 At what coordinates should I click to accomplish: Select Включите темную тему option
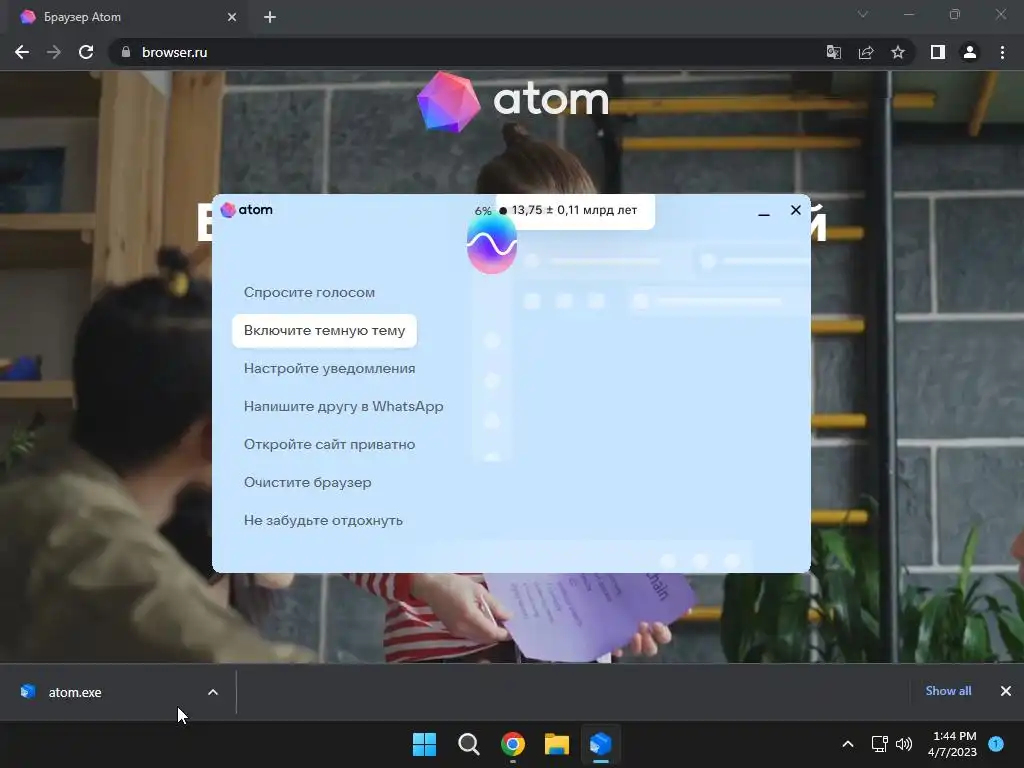325,330
